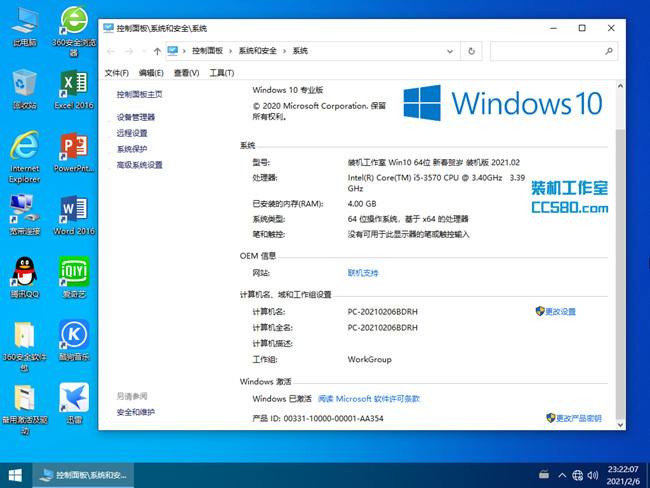
Task: Click the product ID 00331-10000-00001-AA354
Action: coord(333,418)
